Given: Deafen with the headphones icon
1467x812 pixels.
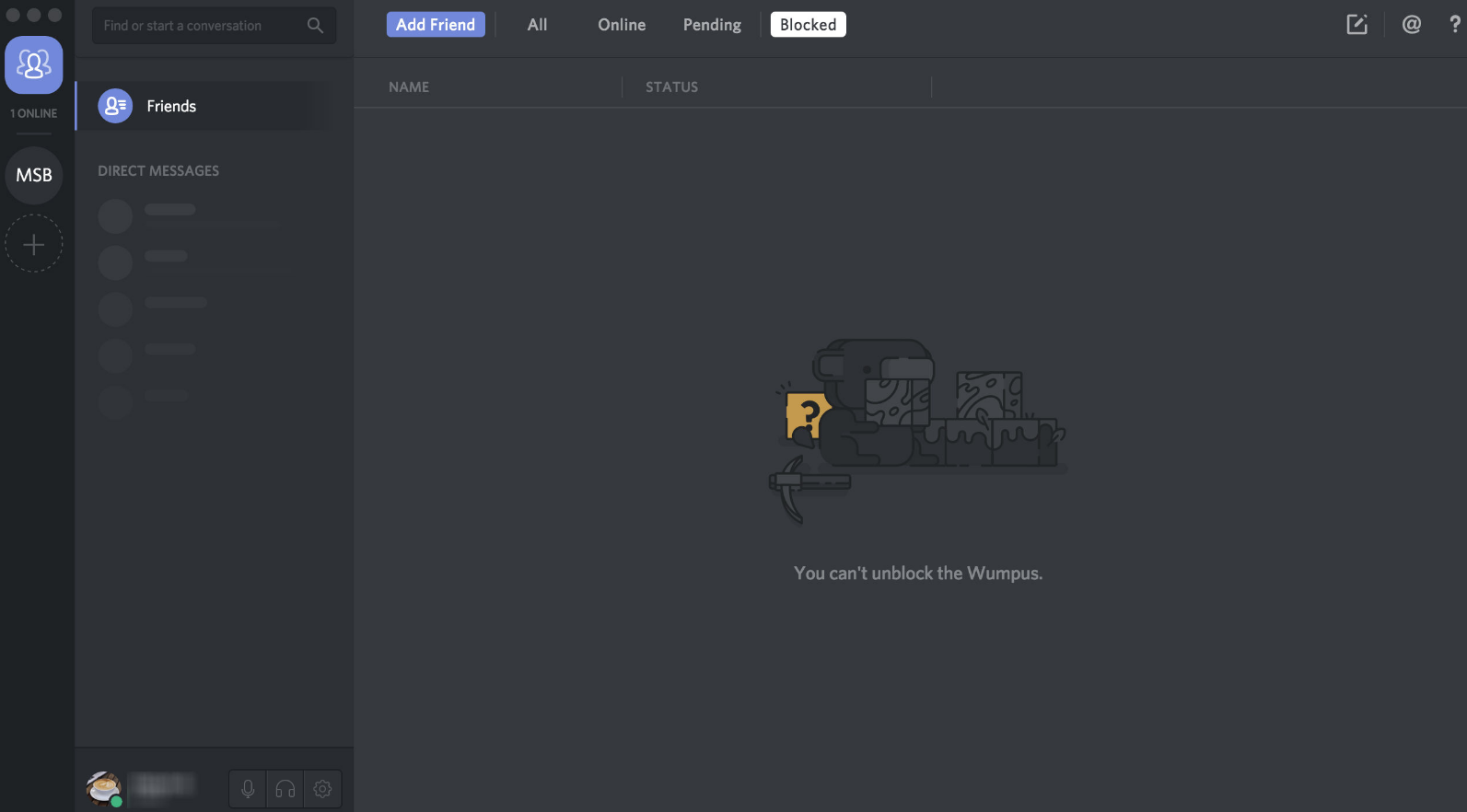Looking at the screenshot, I should tap(285, 789).
